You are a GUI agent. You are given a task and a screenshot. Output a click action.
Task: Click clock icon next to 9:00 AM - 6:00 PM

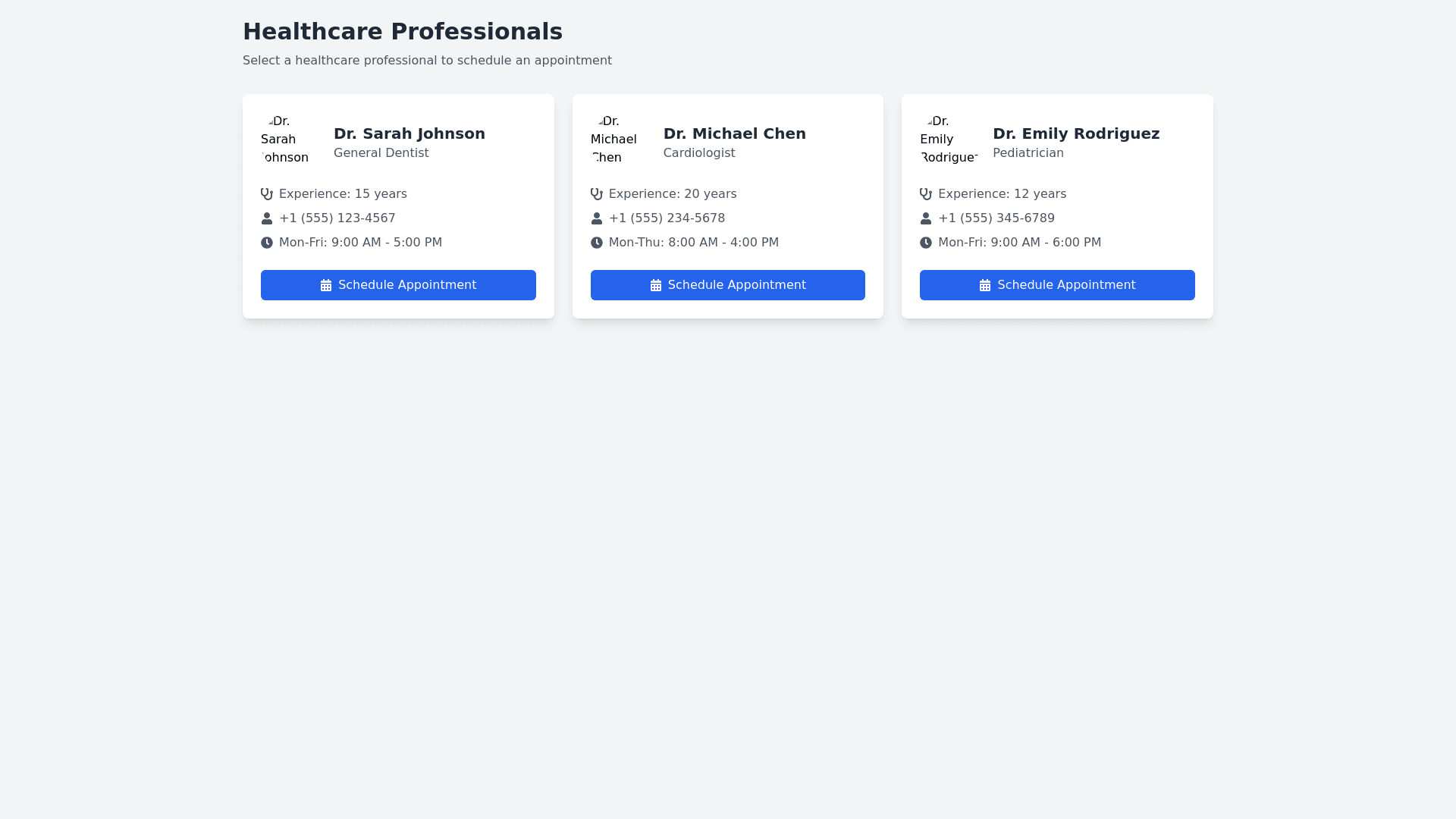pyautogui.click(x=926, y=243)
